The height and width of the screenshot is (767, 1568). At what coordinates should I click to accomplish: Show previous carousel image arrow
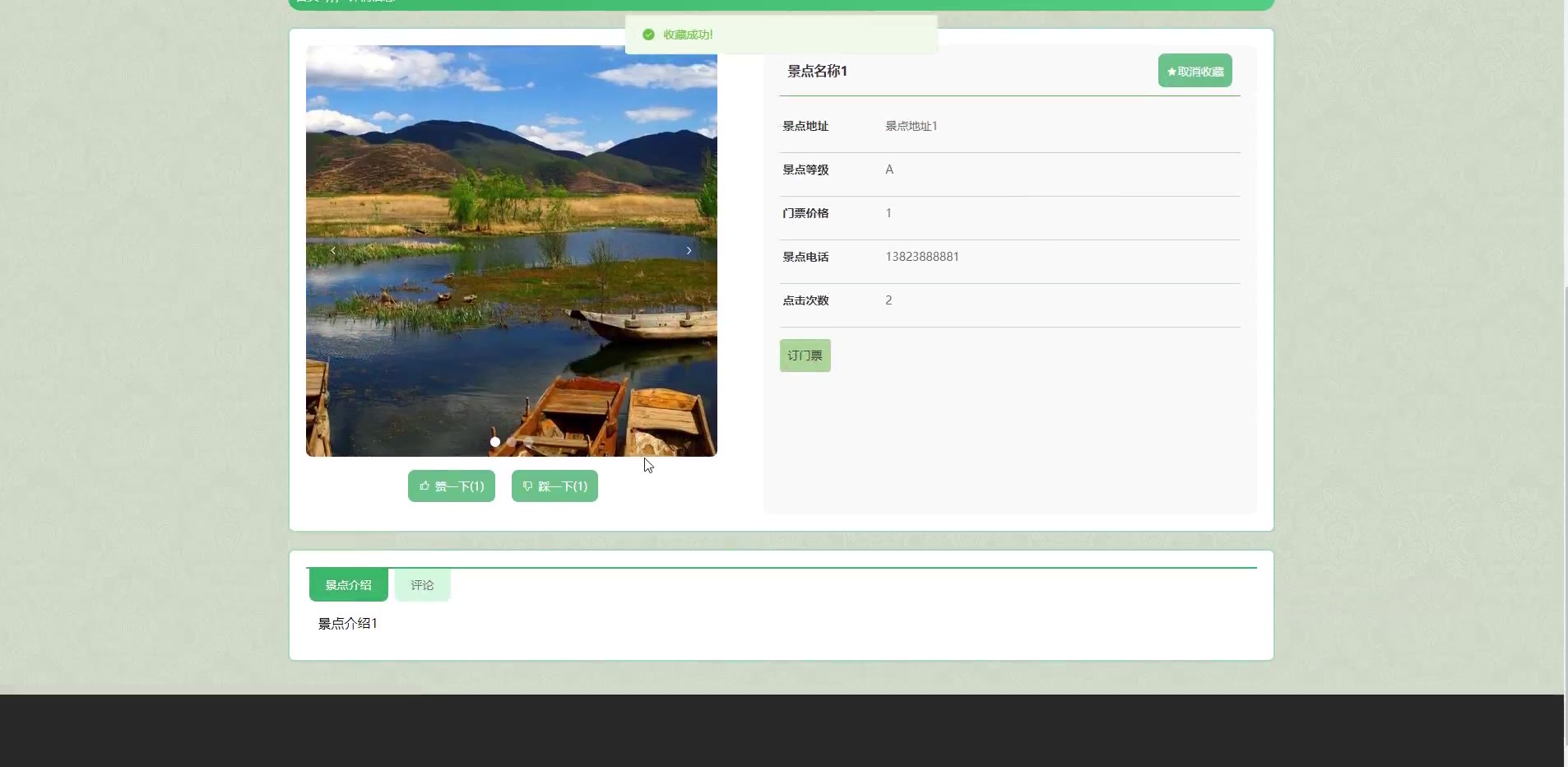click(333, 250)
